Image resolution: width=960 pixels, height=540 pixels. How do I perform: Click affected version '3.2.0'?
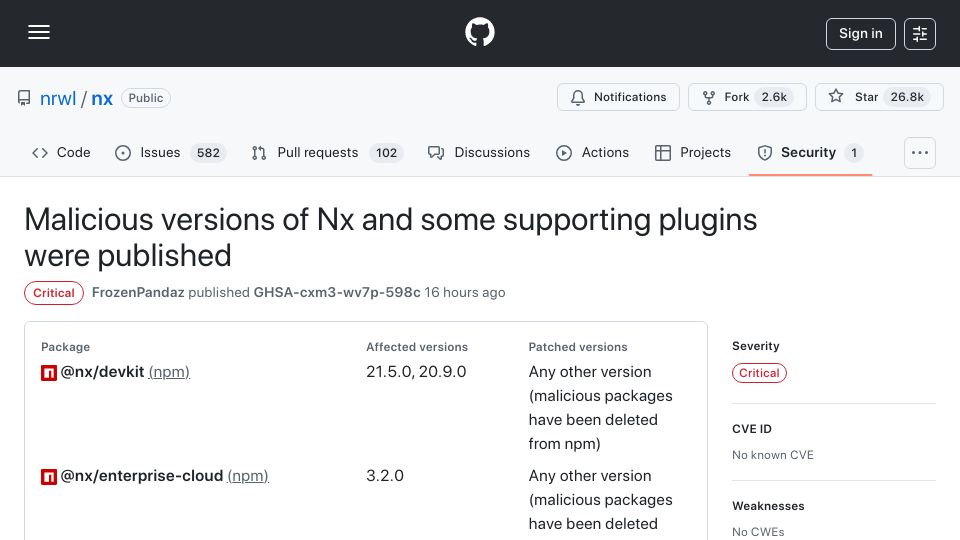[x=384, y=476]
